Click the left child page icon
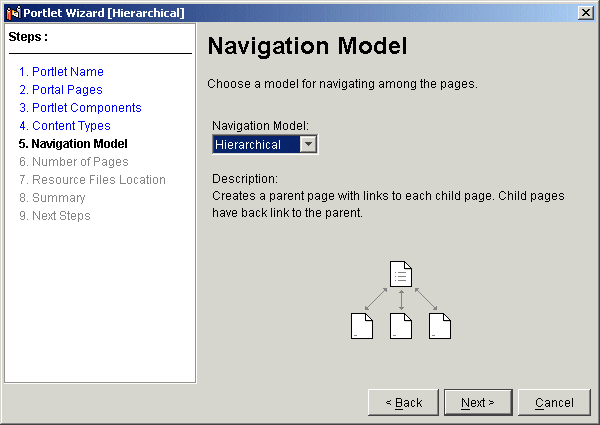 [x=362, y=326]
